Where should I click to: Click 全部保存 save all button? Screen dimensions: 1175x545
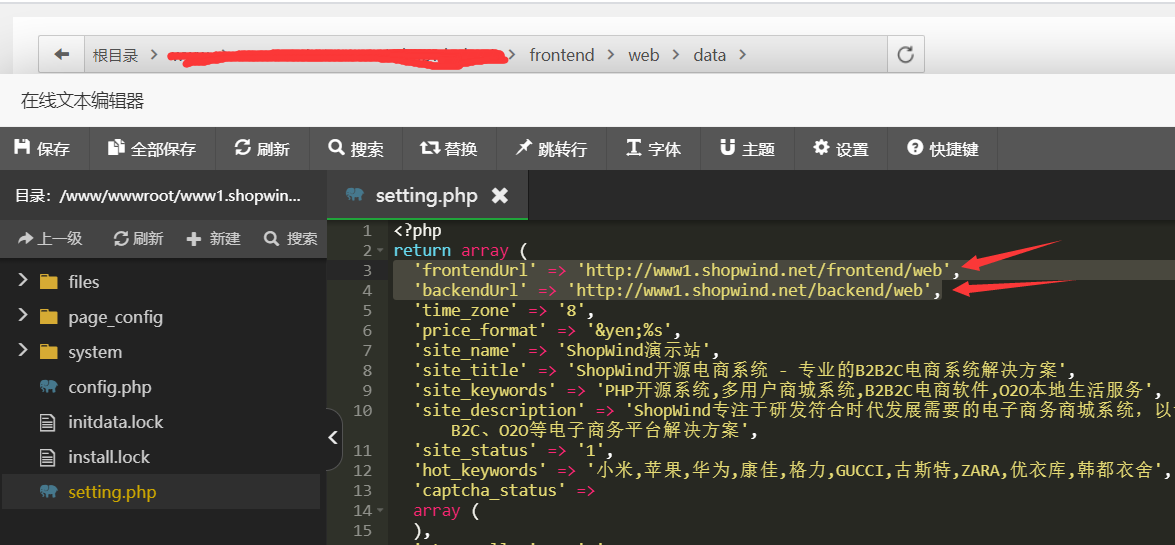pyautogui.click(x=152, y=148)
